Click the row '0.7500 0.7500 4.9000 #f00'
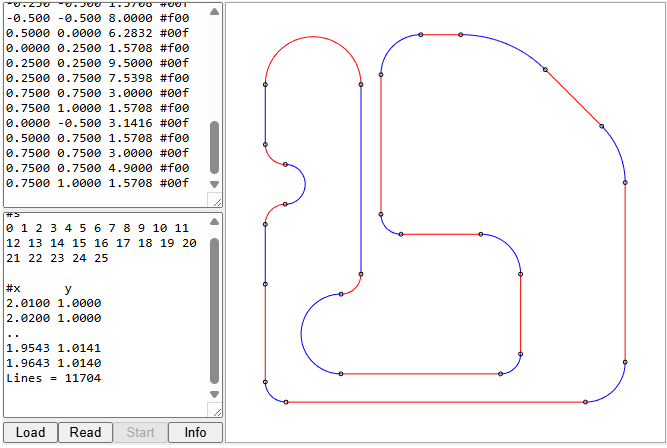The width and height of the screenshot is (667, 448). click(x=97, y=168)
